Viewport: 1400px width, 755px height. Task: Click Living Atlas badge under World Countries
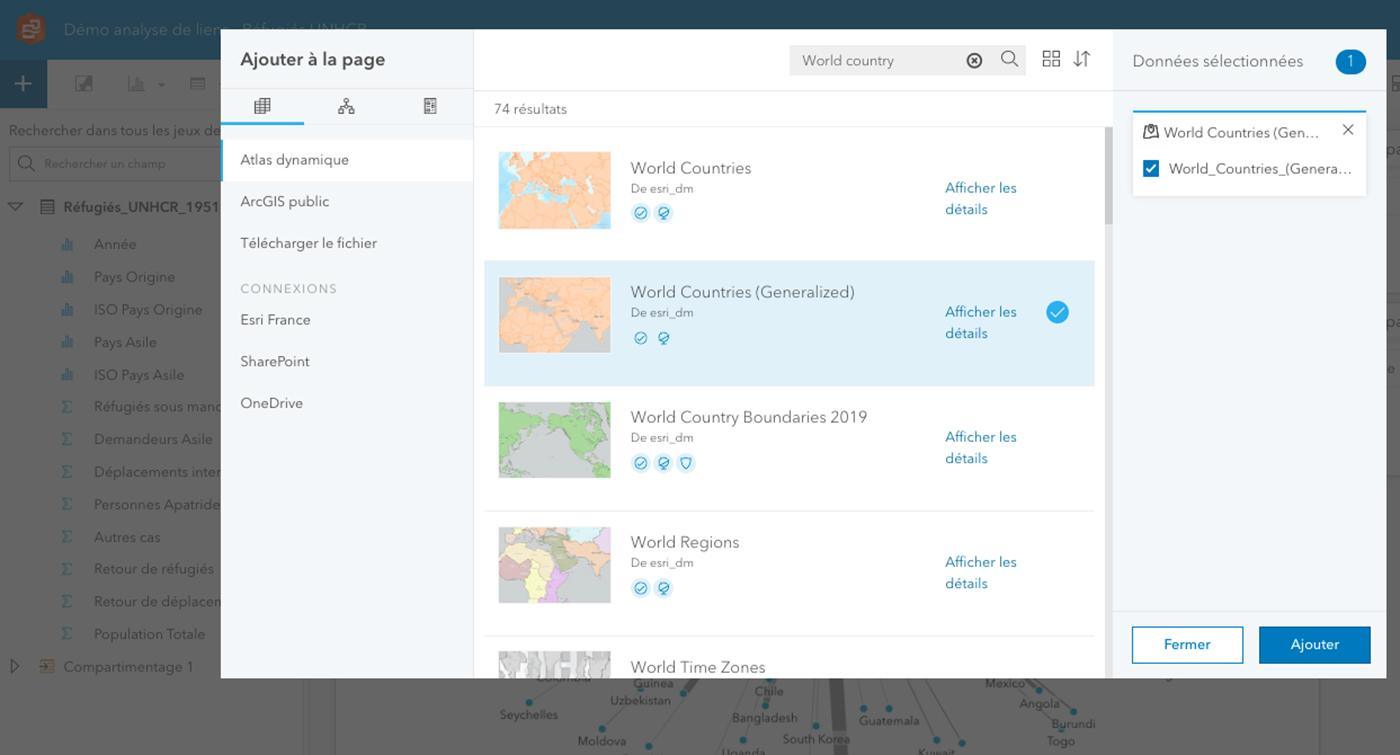(x=663, y=213)
